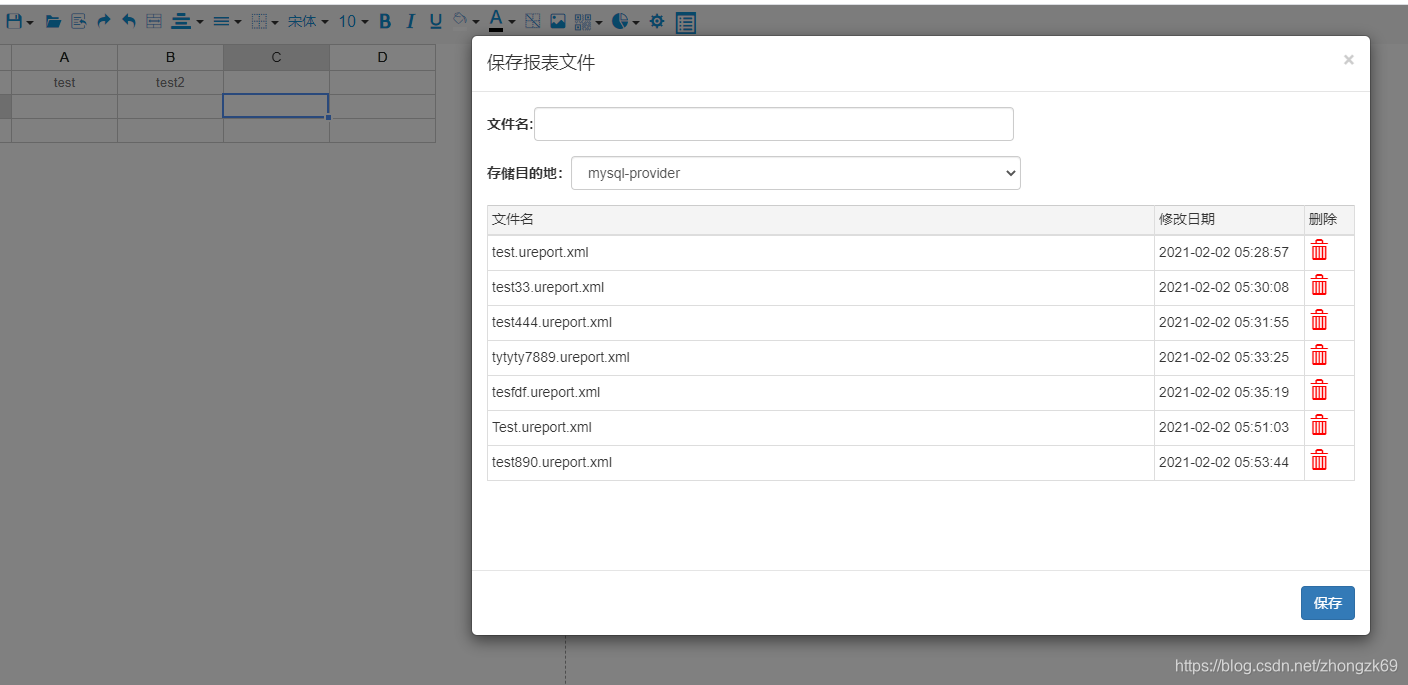
Task: Expand the chart type dropdown arrow
Action: coord(636,22)
